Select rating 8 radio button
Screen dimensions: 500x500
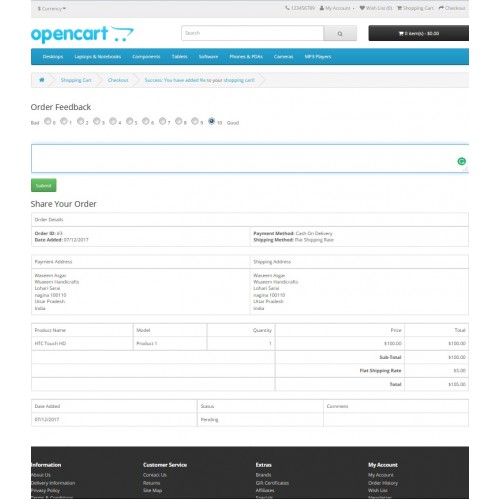pyautogui.click(x=179, y=121)
